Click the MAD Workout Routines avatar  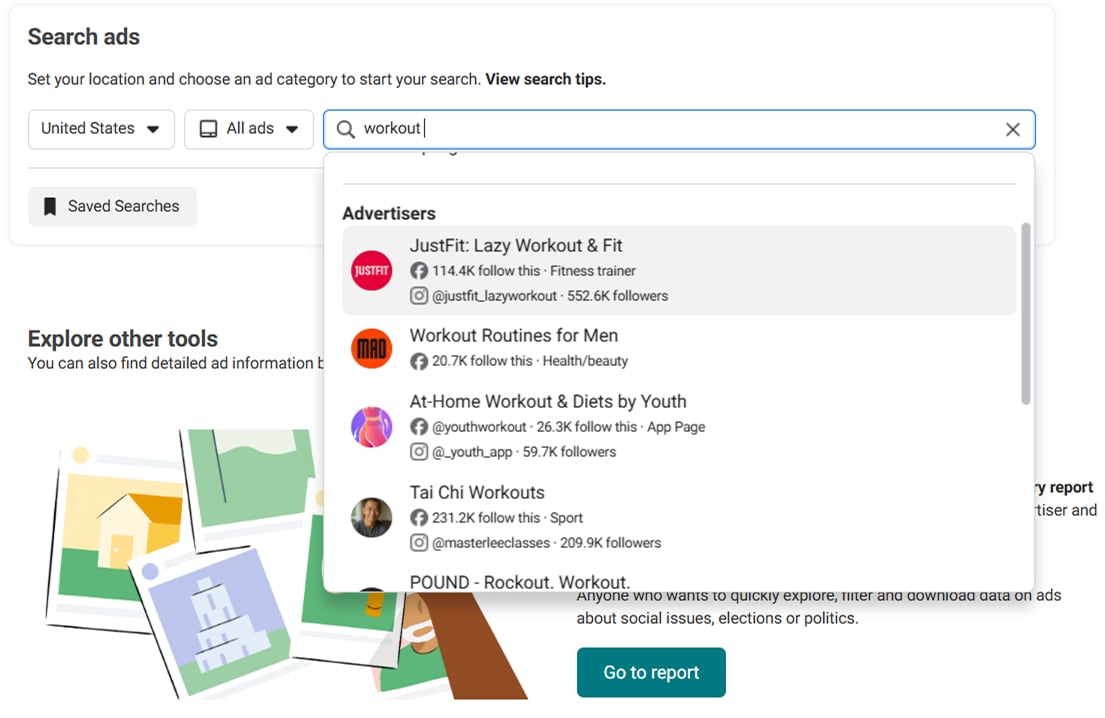pyautogui.click(x=371, y=348)
